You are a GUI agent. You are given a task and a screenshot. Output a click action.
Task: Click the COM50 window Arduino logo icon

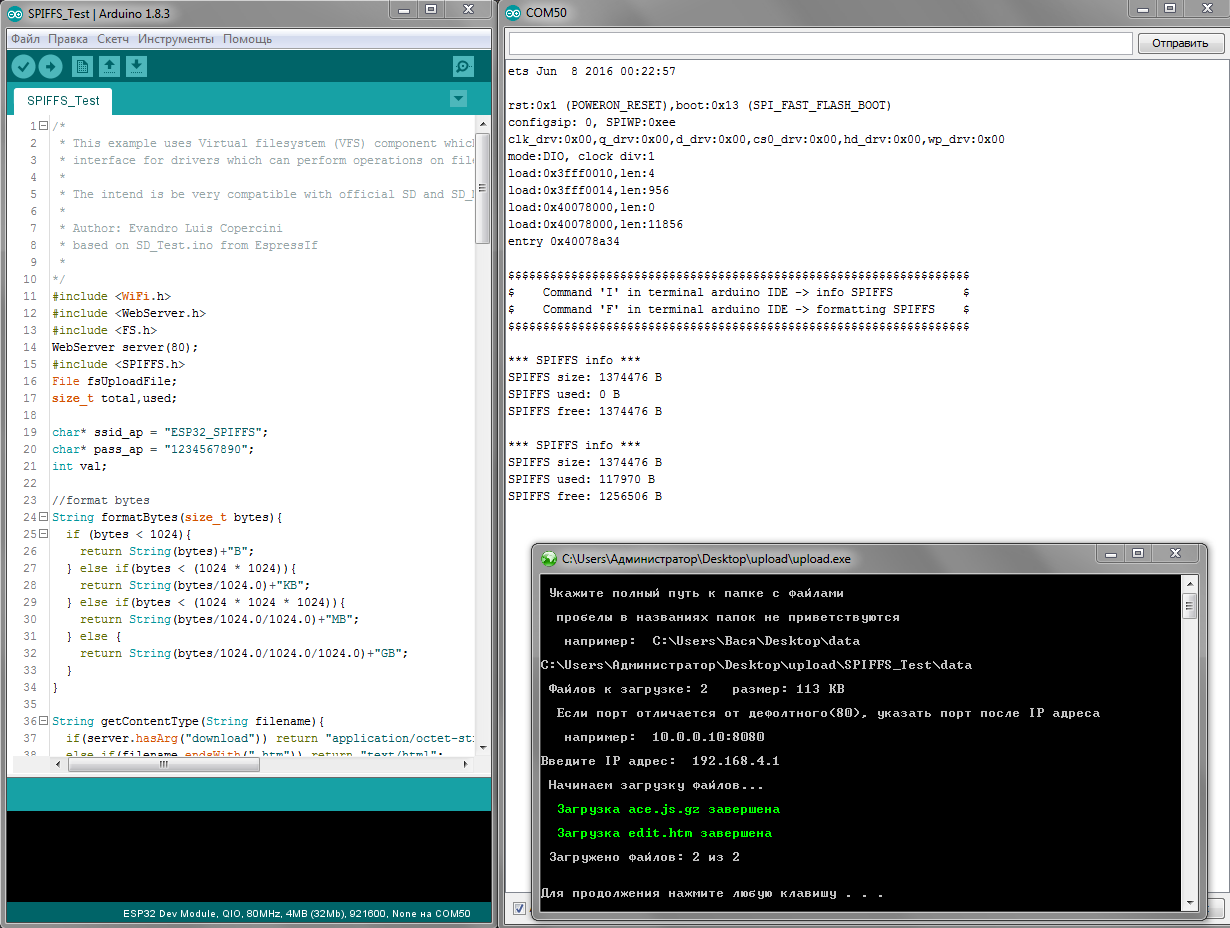tap(513, 13)
